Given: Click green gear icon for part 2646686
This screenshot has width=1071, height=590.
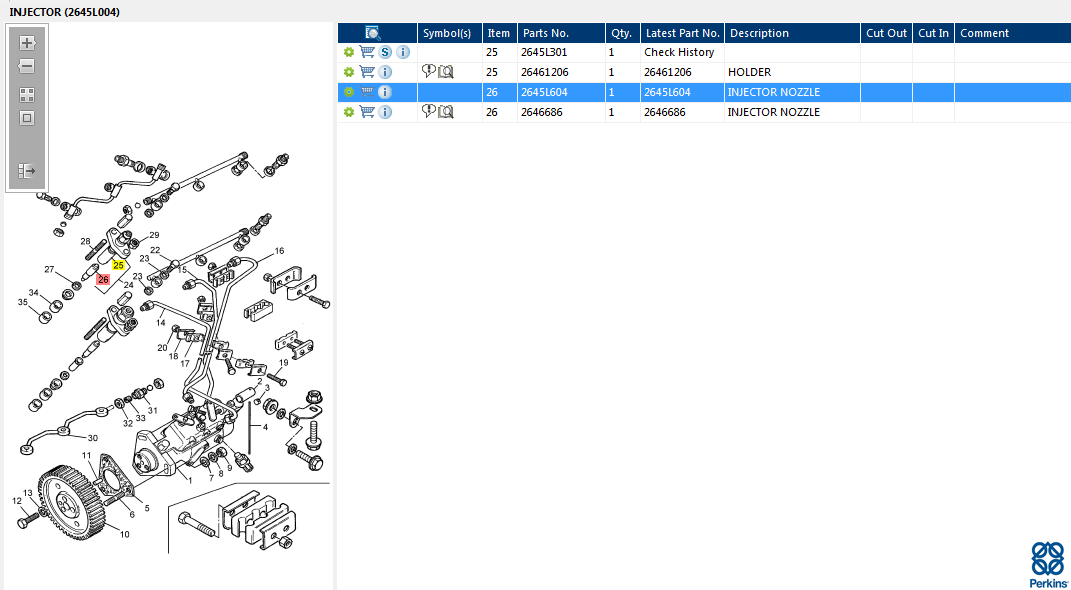Looking at the screenshot, I should tap(349, 112).
